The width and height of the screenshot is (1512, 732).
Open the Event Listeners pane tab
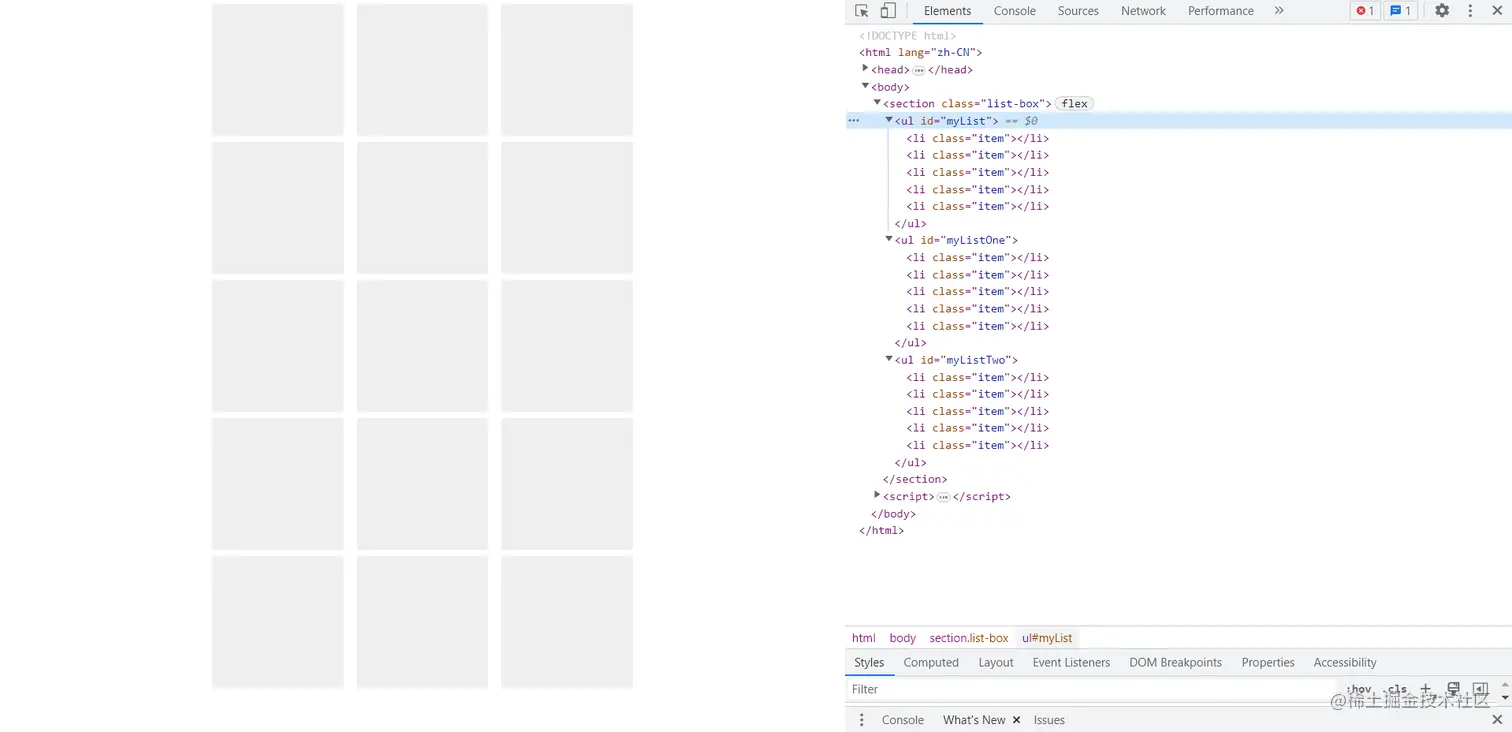tap(1071, 663)
